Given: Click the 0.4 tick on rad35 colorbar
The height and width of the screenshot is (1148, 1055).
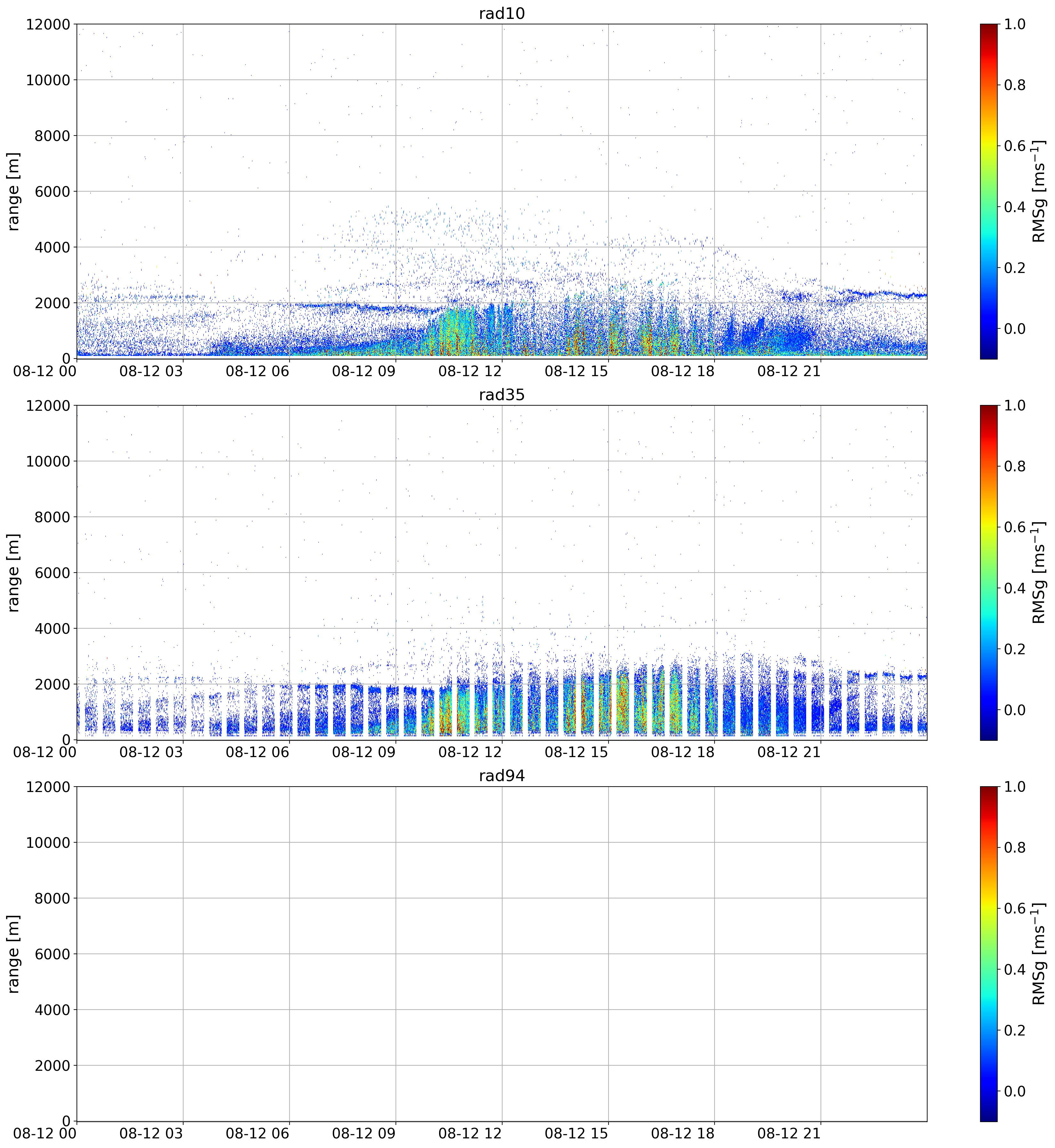Looking at the screenshot, I should (1015, 588).
